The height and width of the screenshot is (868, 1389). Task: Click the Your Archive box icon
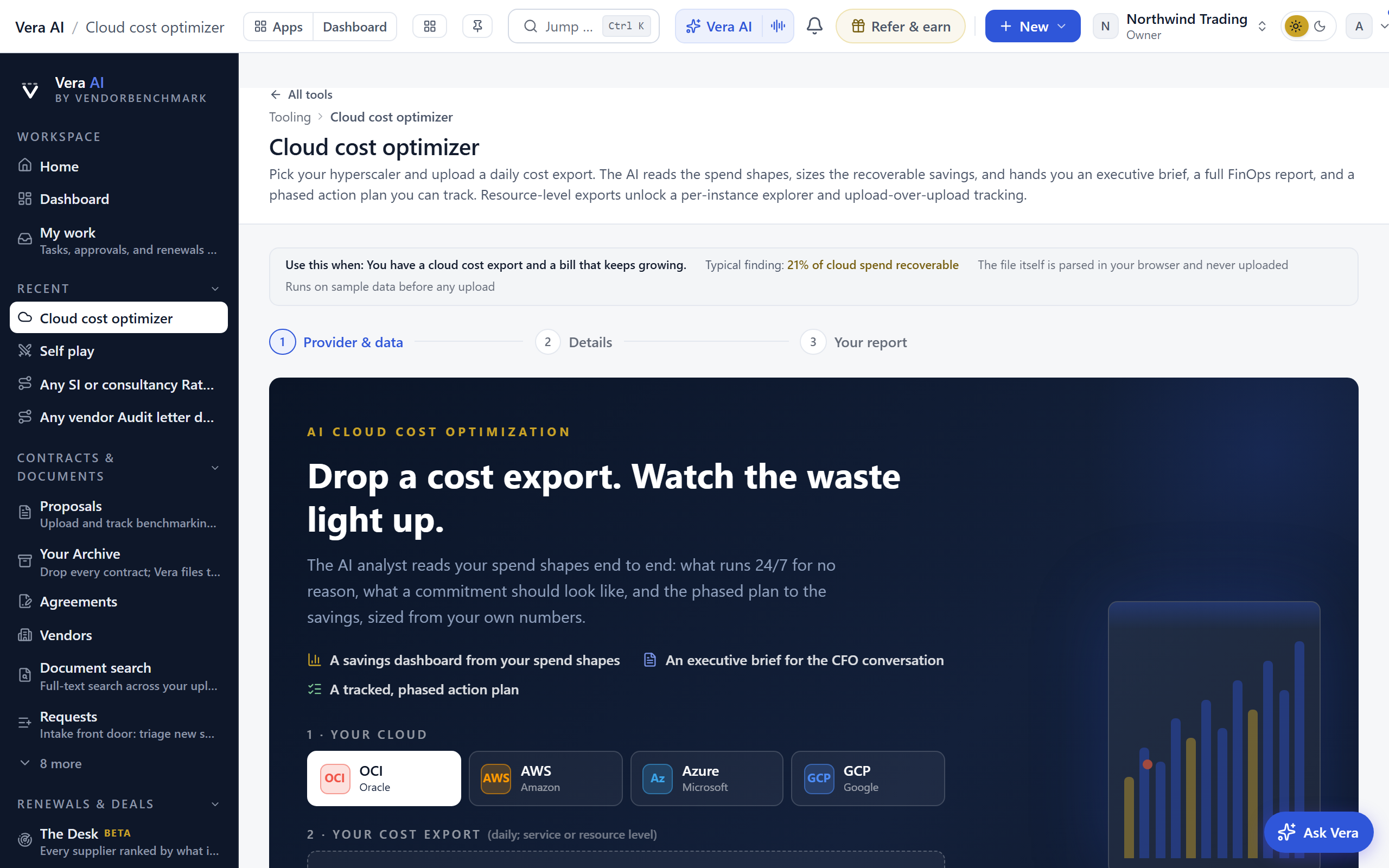point(24,561)
